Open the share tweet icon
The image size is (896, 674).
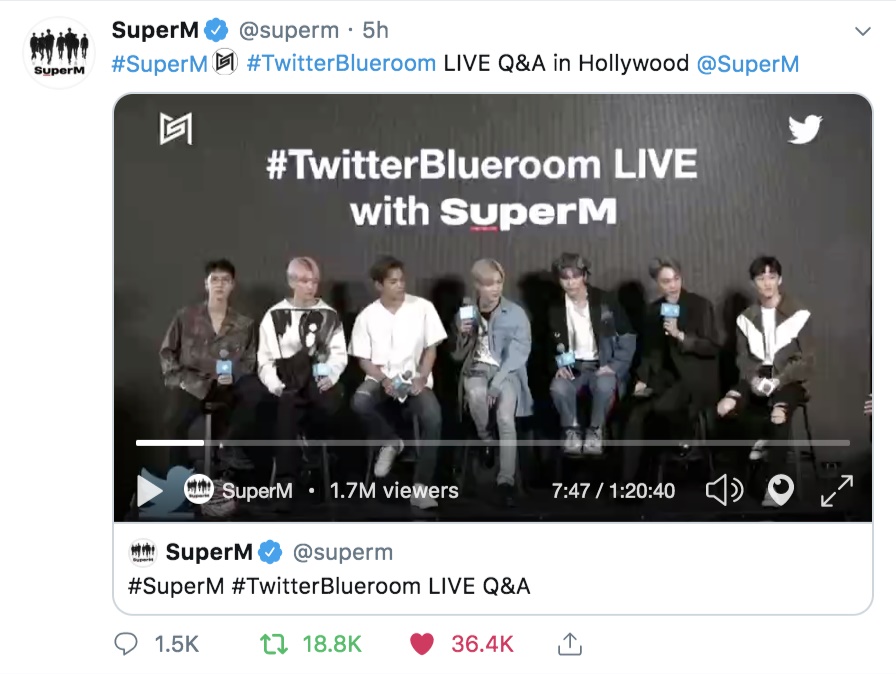coord(569,644)
